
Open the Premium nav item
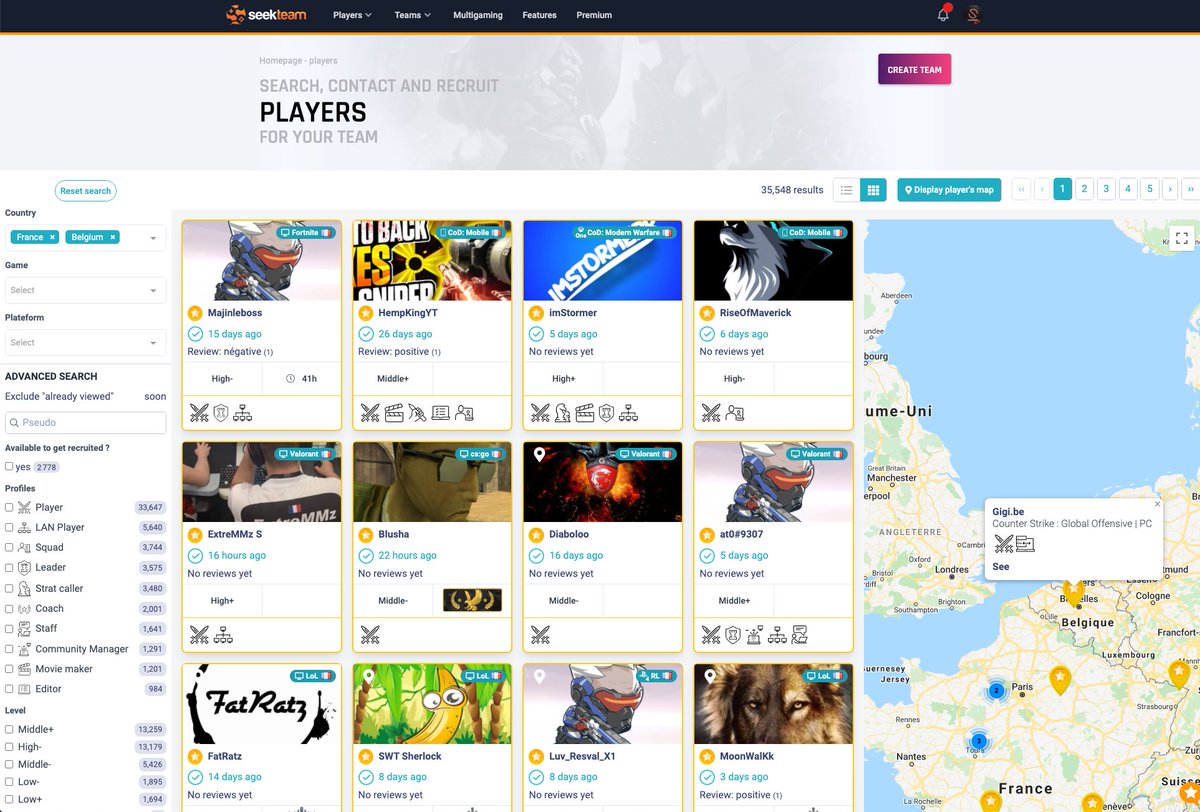point(594,15)
